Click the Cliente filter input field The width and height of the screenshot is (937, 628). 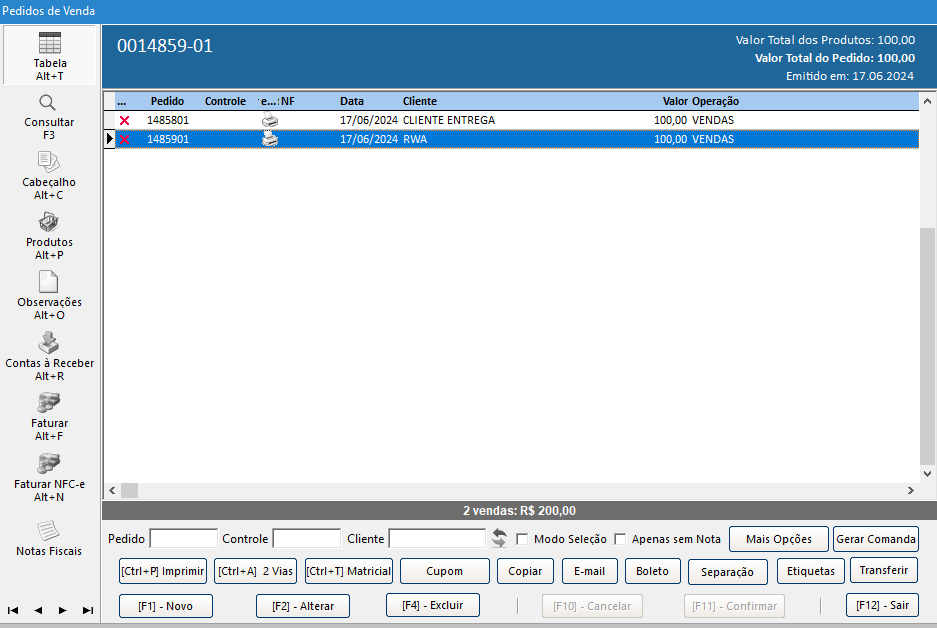(437, 538)
